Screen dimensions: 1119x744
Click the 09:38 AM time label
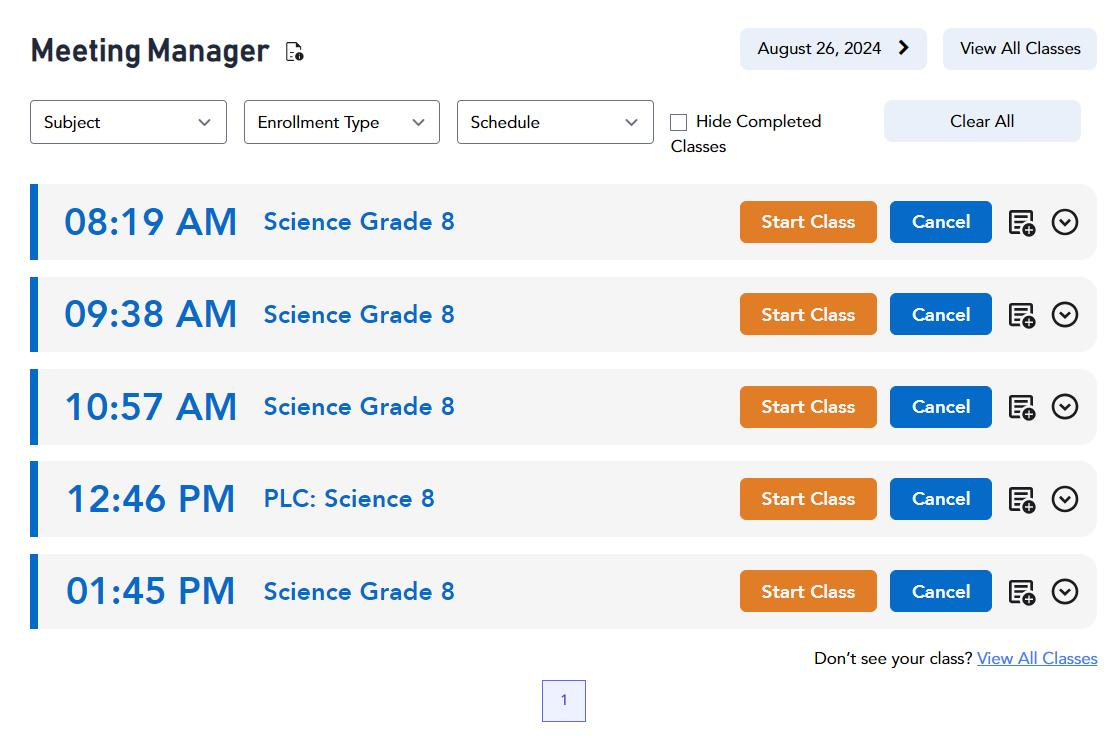pos(151,314)
